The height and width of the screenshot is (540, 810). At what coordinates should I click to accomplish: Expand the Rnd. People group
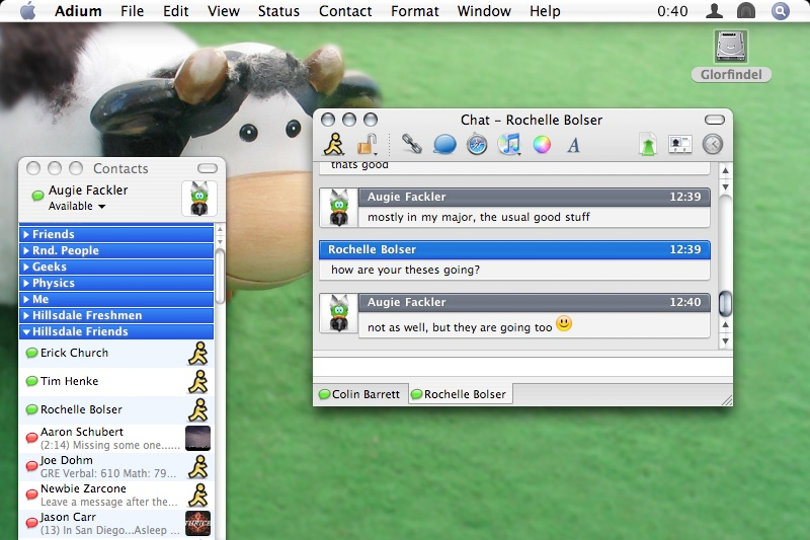[x=26, y=251]
